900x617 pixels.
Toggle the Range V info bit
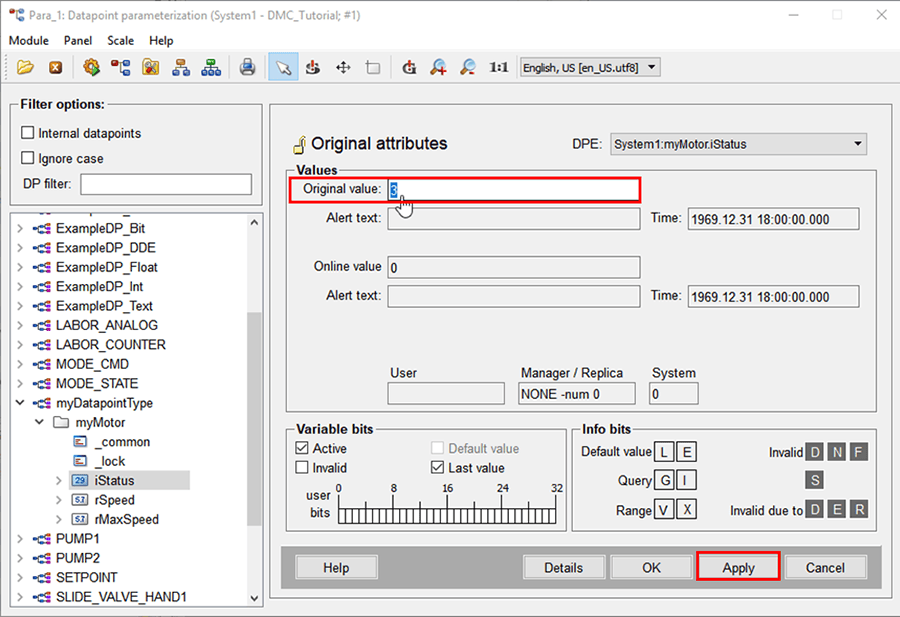tap(664, 509)
